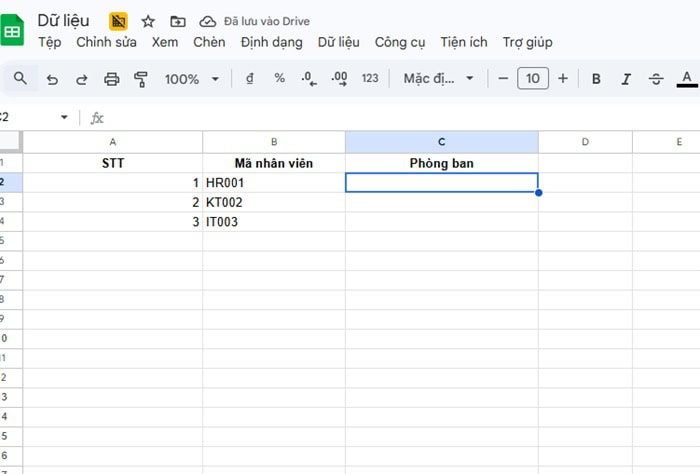Expand the font family dropdown
700x474 pixels.
pyautogui.click(x=438, y=79)
